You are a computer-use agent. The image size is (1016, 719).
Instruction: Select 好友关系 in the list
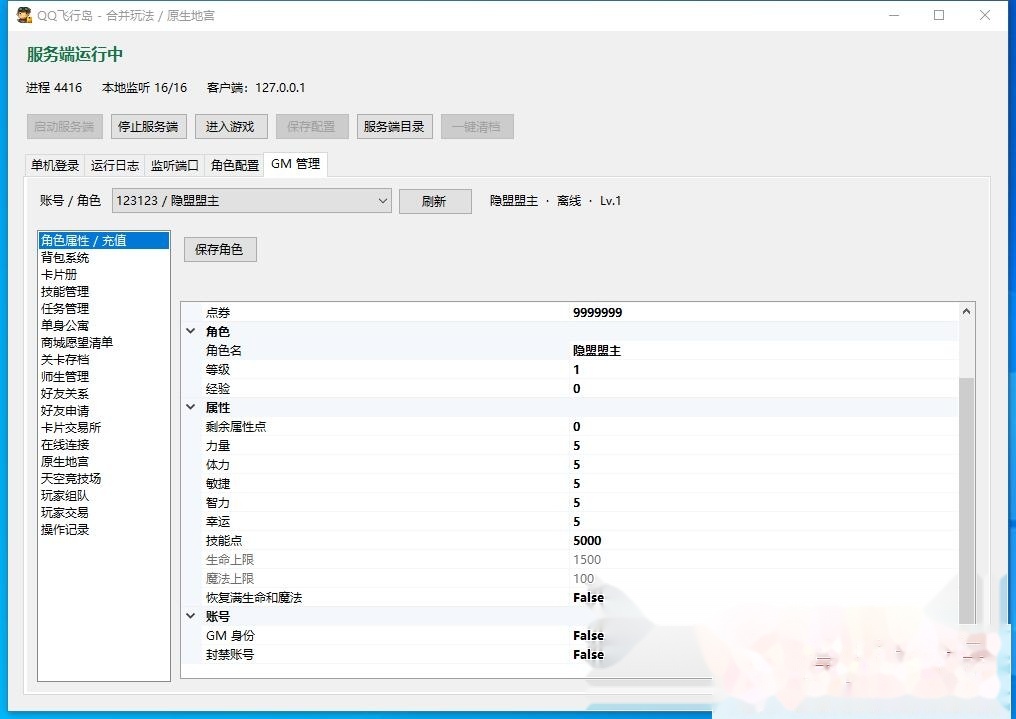pyautogui.click(x=104, y=393)
